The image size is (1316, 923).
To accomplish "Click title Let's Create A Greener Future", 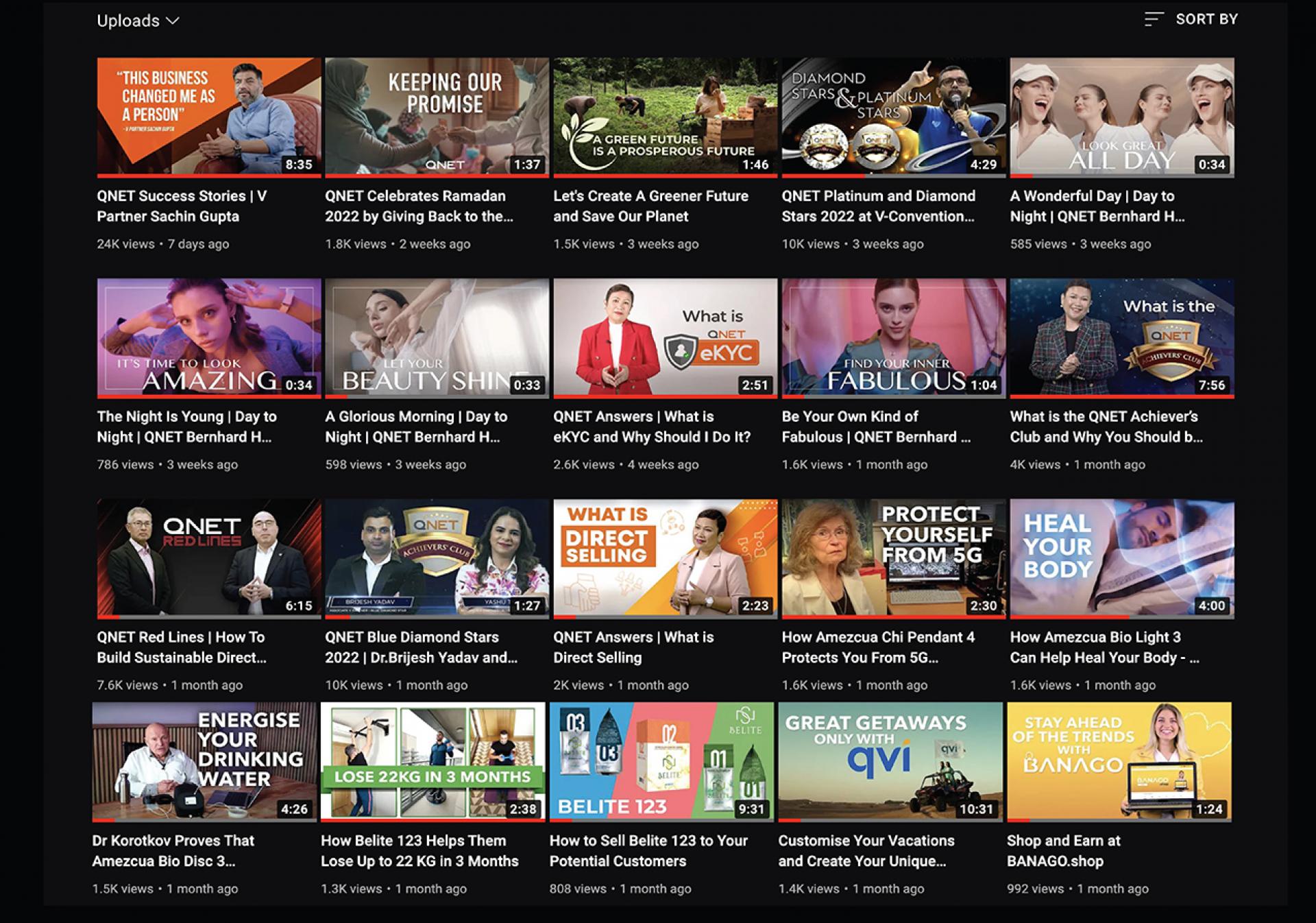I will 650,206.
